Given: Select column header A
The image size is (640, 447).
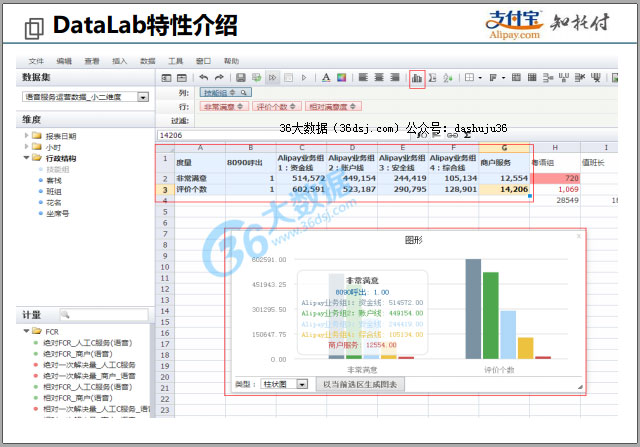Looking at the screenshot, I should tap(200, 147).
